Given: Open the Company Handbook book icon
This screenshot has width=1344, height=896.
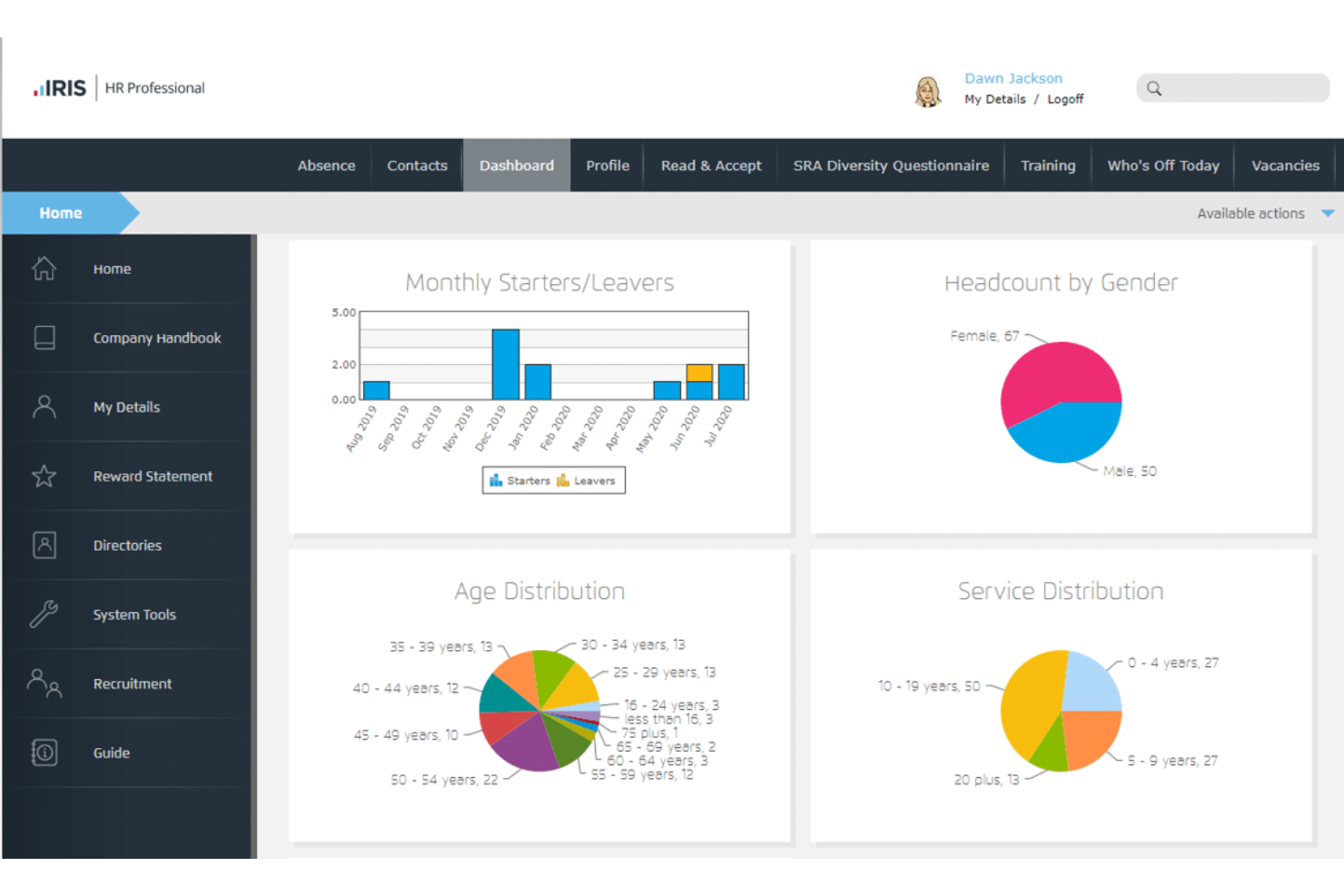Looking at the screenshot, I should [x=44, y=337].
